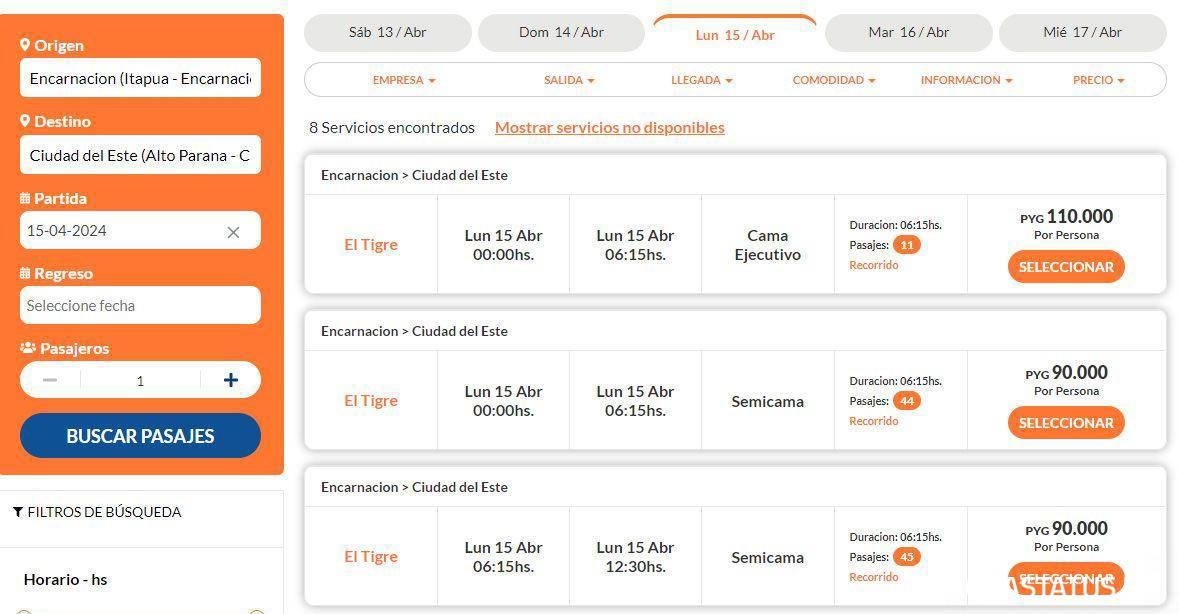Click the Pasajes 44 seats badge
Image resolution: width=1179 pixels, height=614 pixels.
click(907, 401)
